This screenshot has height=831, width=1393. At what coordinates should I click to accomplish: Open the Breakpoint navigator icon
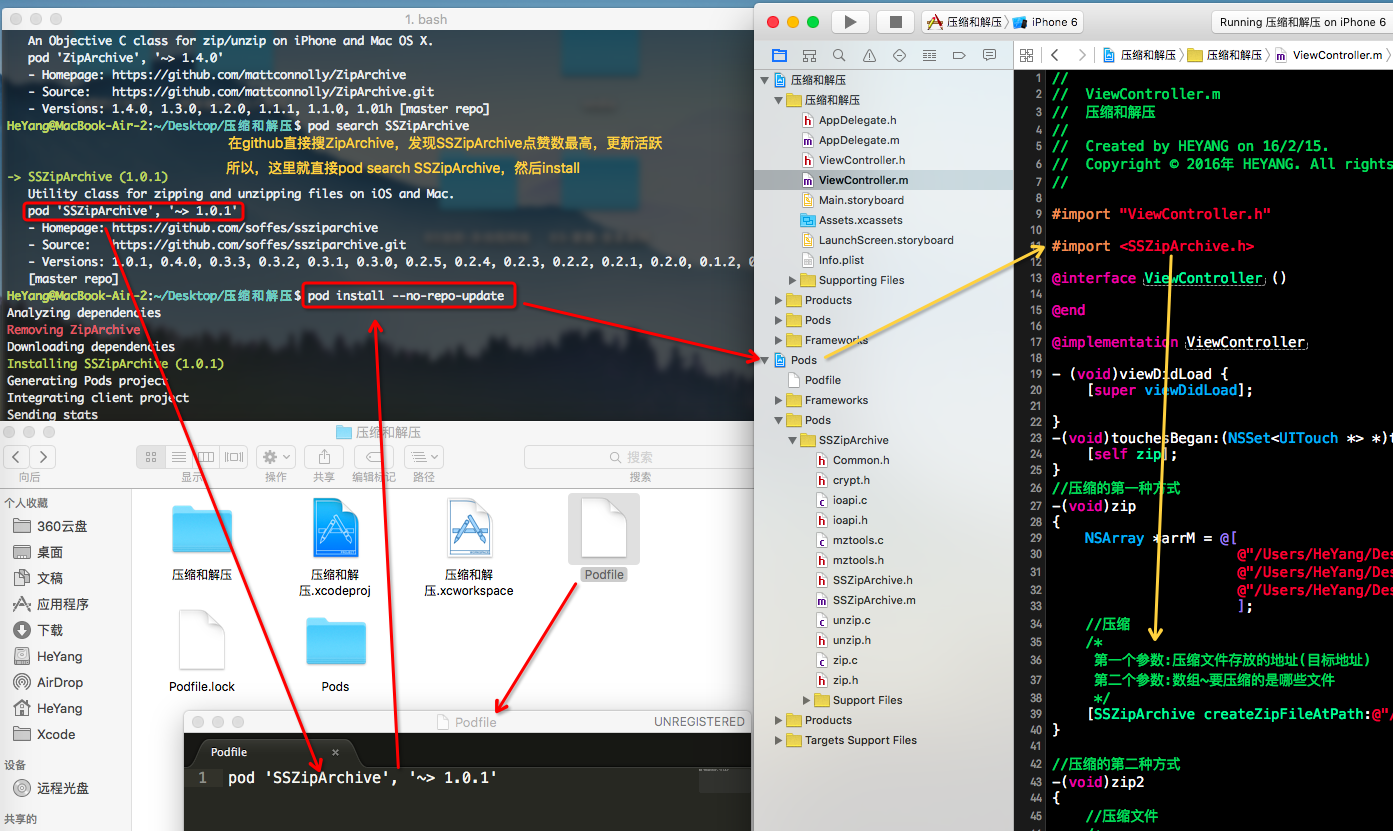[x=959, y=55]
